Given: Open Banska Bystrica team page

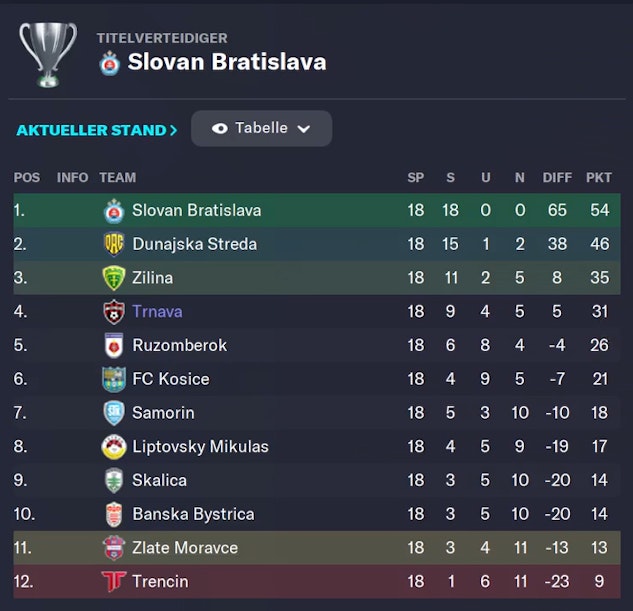Looking at the screenshot, I should (193, 514).
